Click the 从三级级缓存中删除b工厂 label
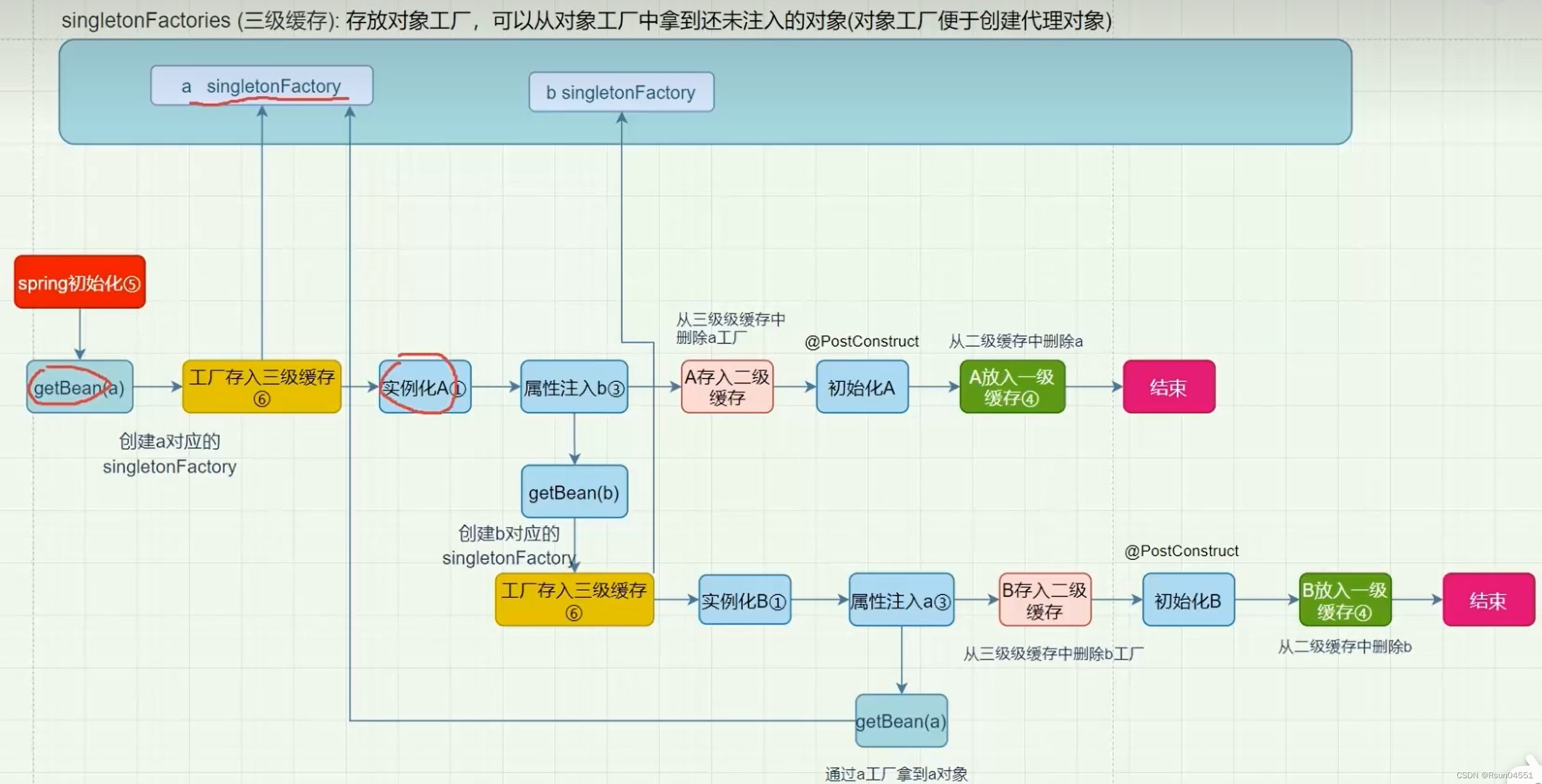 [x=1053, y=654]
